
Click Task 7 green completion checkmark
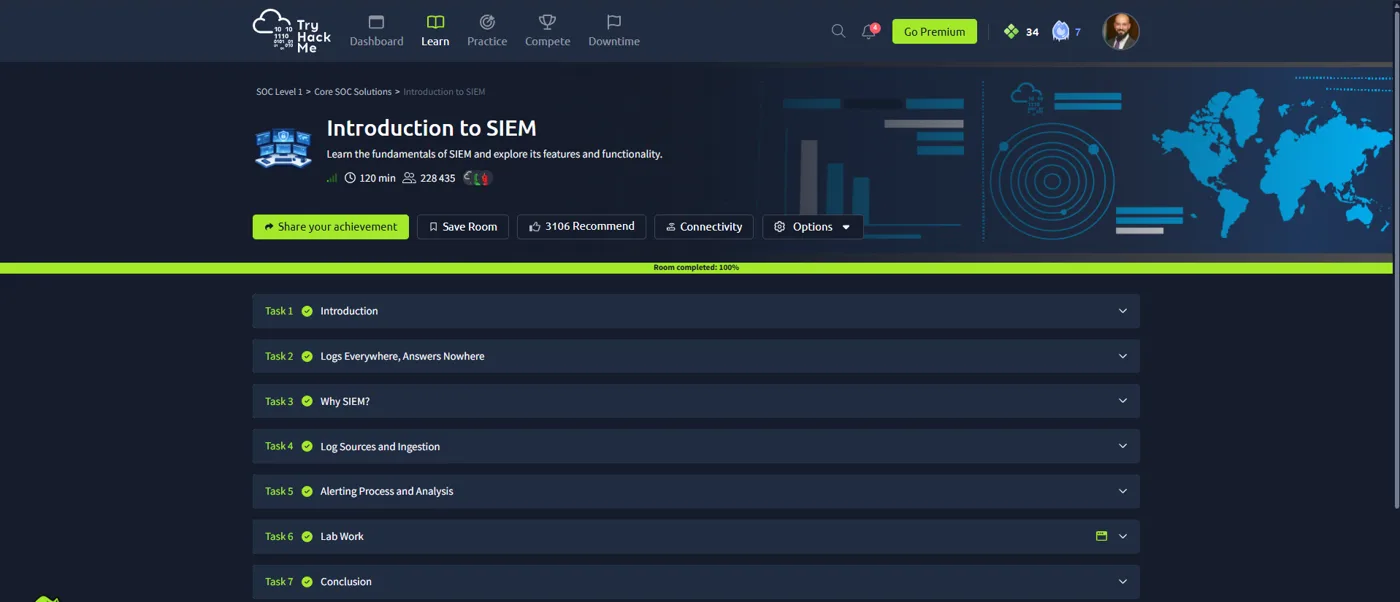pyautogui.click(x=307, y=581)
